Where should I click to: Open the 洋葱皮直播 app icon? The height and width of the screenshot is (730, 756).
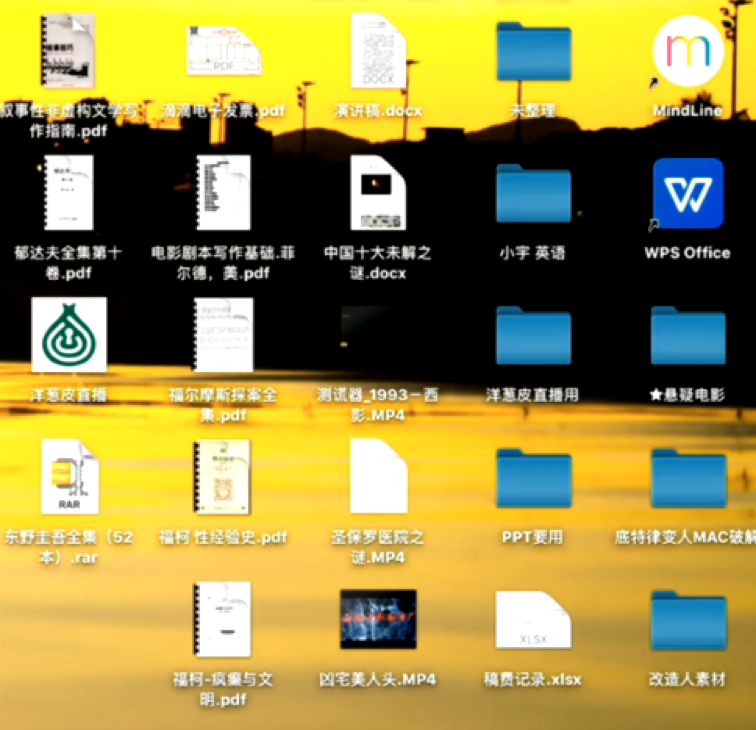point(69,335)
